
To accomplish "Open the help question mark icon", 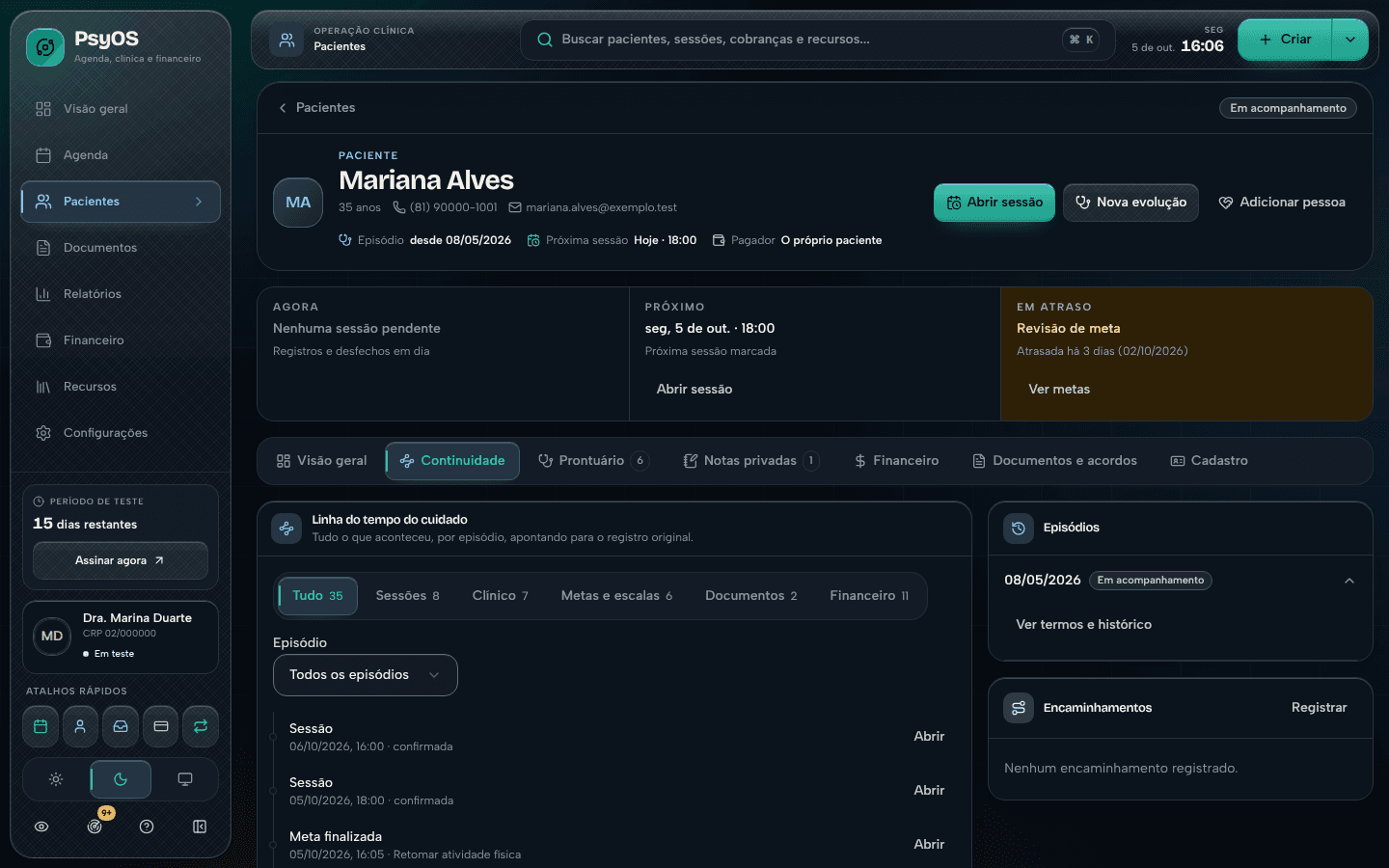I will [147, 827].
